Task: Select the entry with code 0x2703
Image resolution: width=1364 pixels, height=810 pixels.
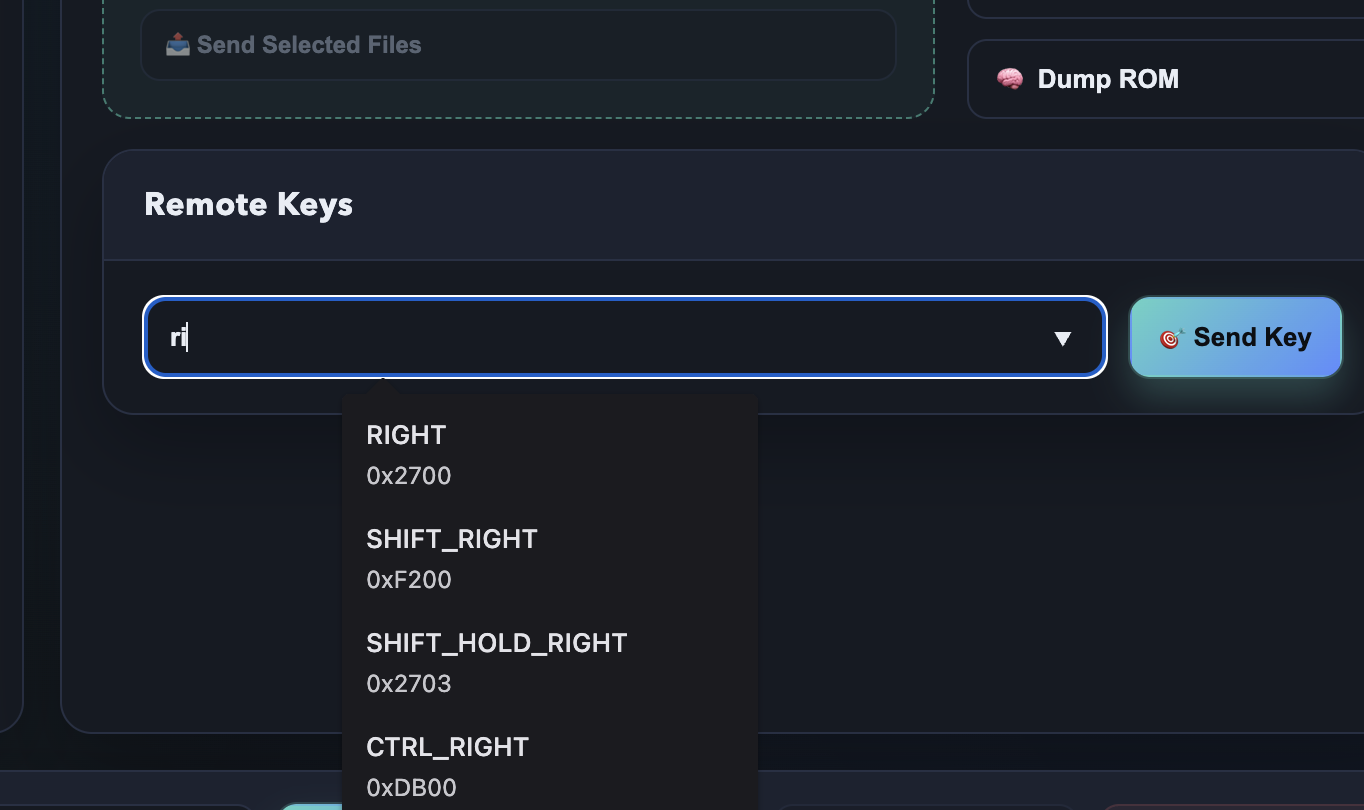Action: point(409,684)
